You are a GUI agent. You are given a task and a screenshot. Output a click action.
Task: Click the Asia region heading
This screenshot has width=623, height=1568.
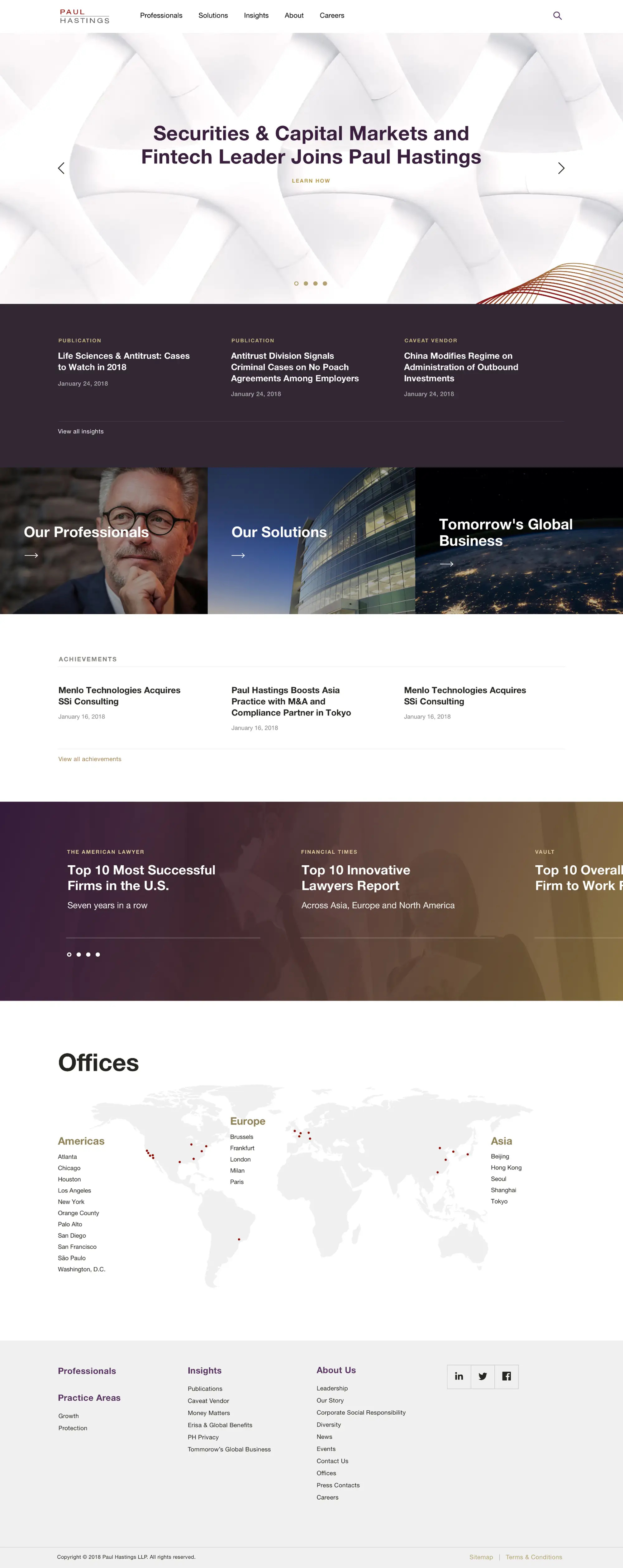(x=501, y=1141)
